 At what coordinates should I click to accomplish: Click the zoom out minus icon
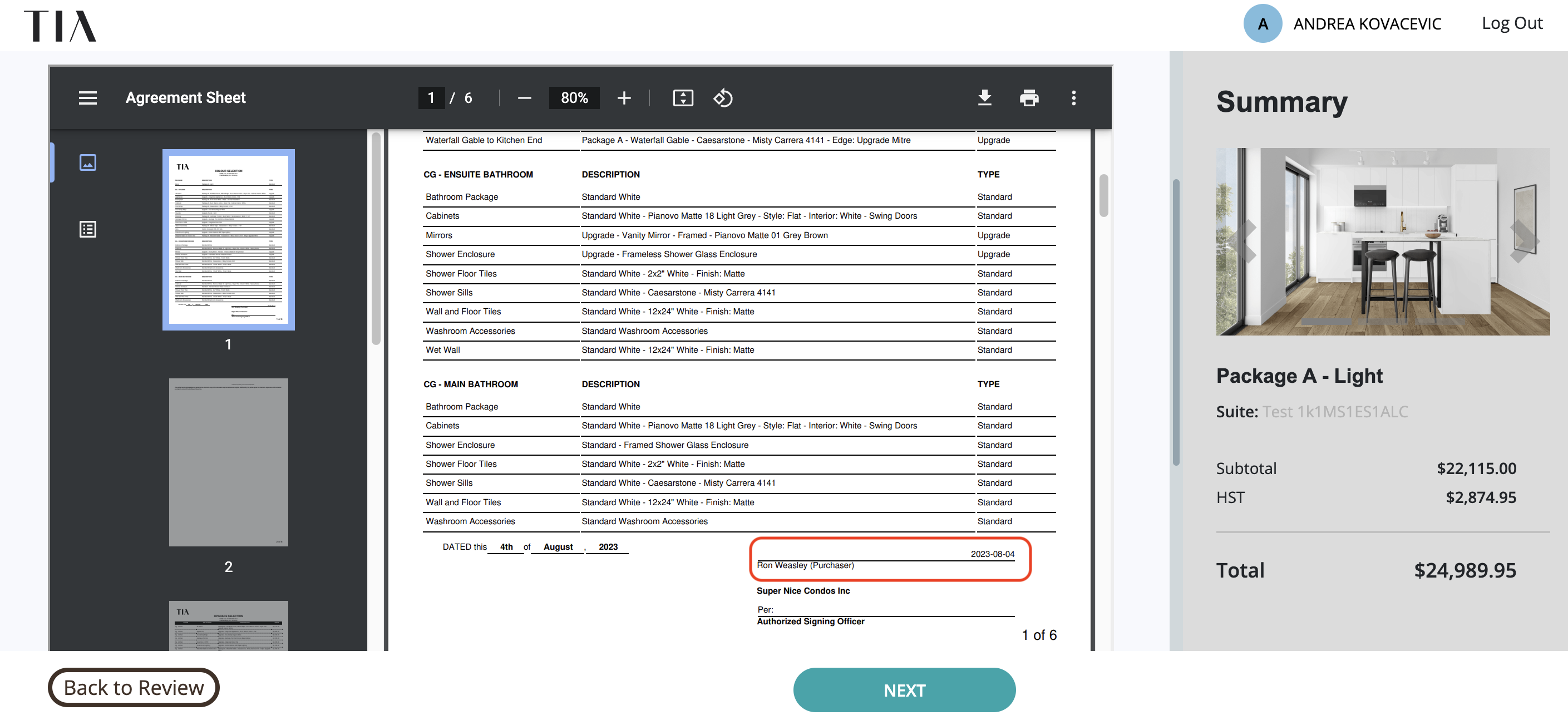pos(524,98)
